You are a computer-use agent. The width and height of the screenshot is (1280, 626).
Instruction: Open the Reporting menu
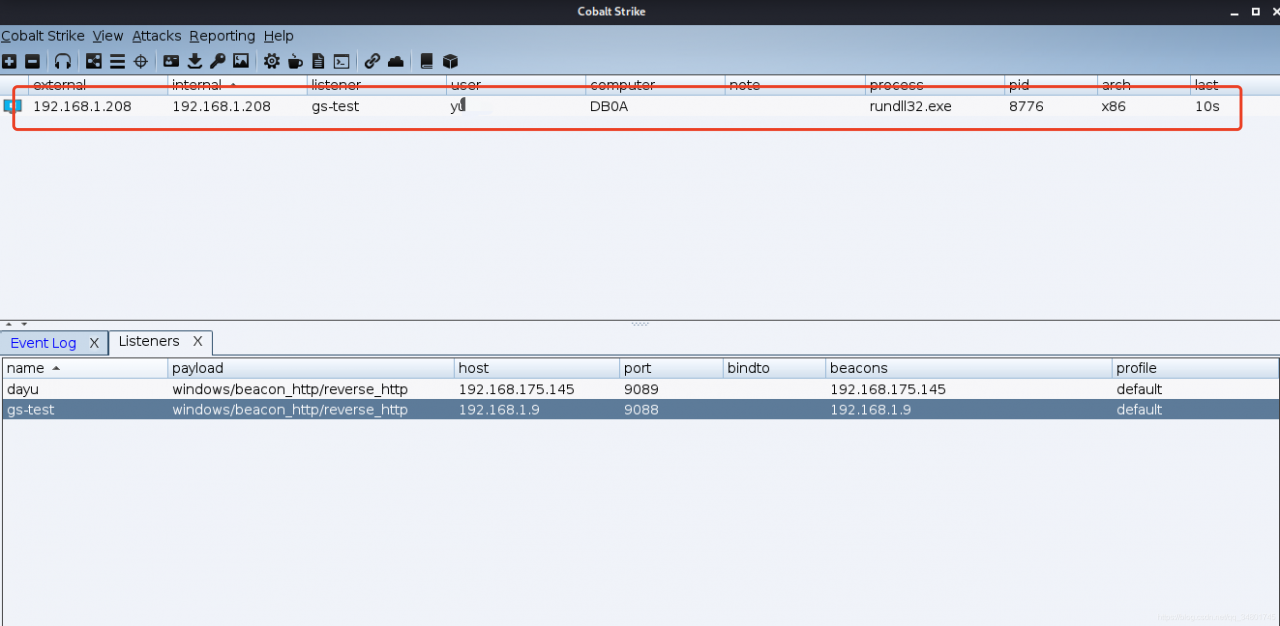pyautogui.click(x=222, y=36)
